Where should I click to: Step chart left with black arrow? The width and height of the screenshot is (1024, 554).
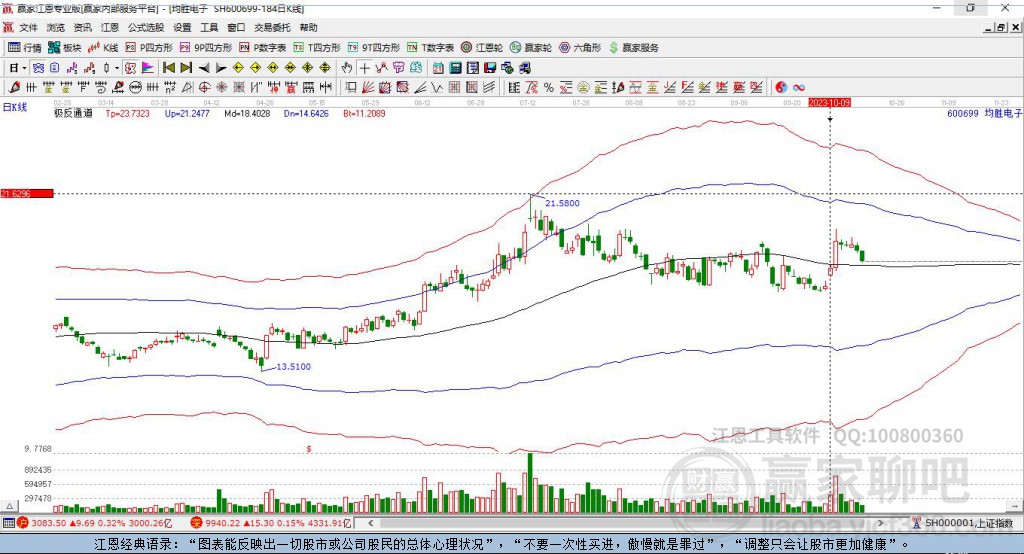pos(204,68)
